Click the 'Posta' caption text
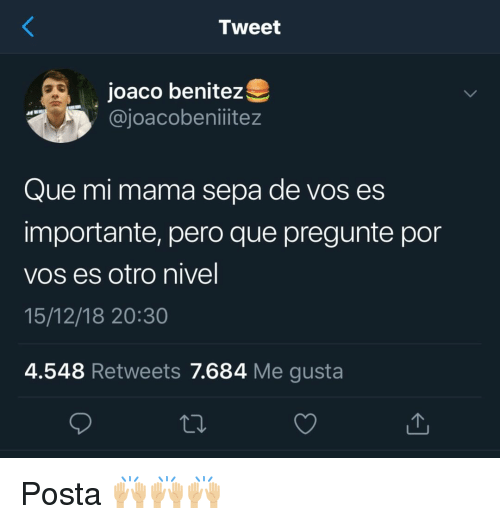Viewport: 500px width, 524px height. click(61, 494)
